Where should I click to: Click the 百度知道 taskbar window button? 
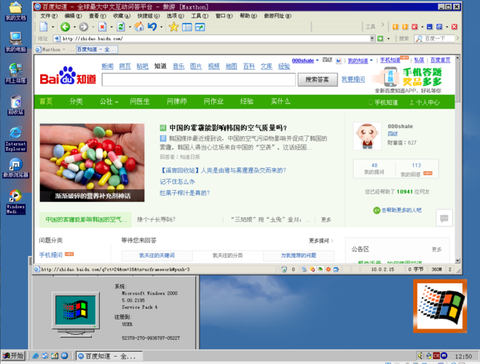click(x=109, y=356)
